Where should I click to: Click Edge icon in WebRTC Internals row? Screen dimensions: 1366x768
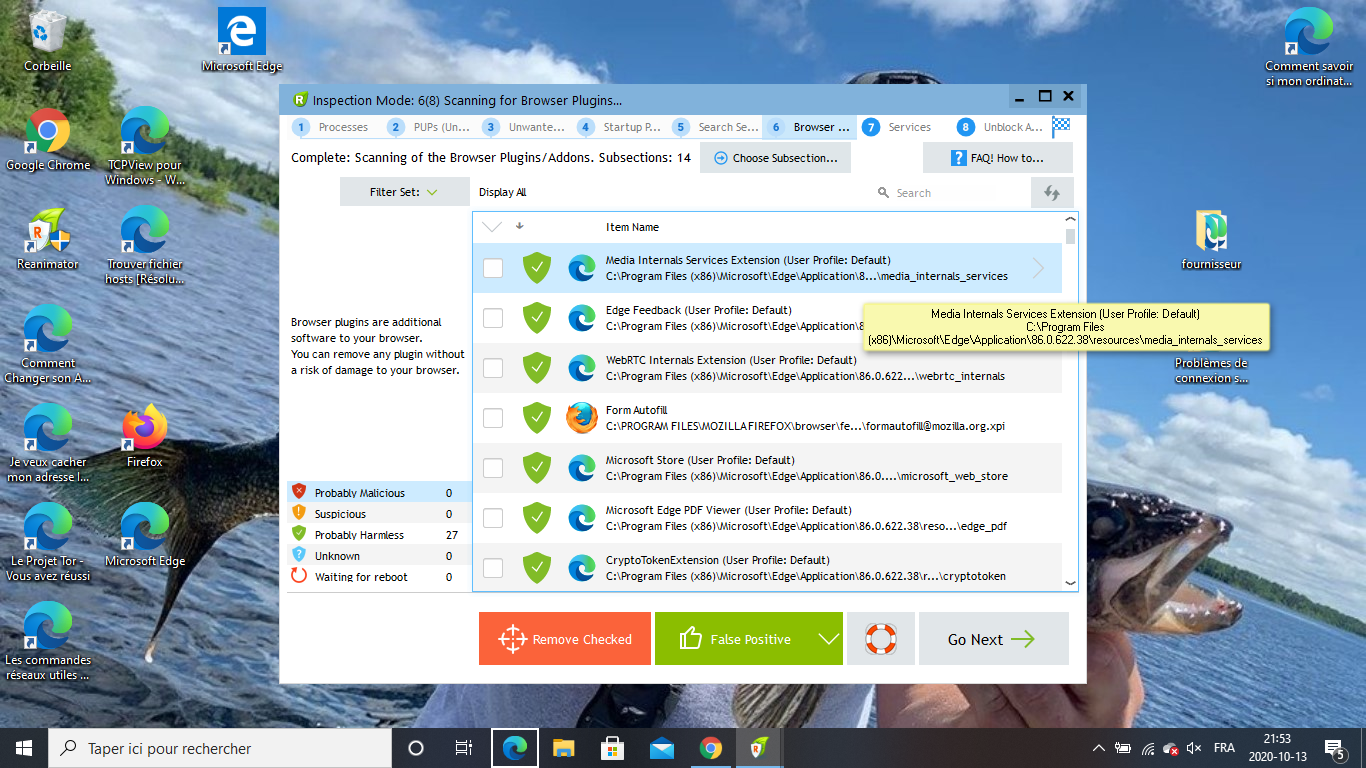click(x=582, y=368)
